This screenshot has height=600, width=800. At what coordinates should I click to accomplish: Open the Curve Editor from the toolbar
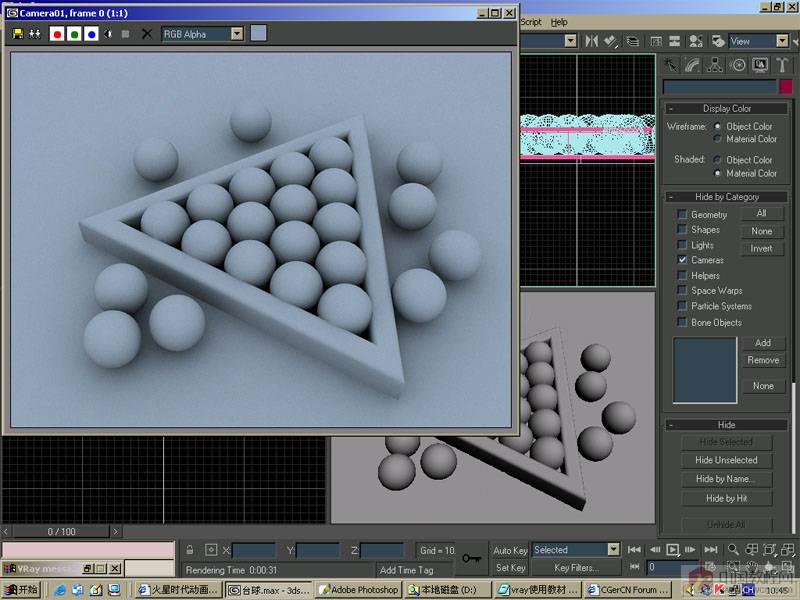[656, 41]
